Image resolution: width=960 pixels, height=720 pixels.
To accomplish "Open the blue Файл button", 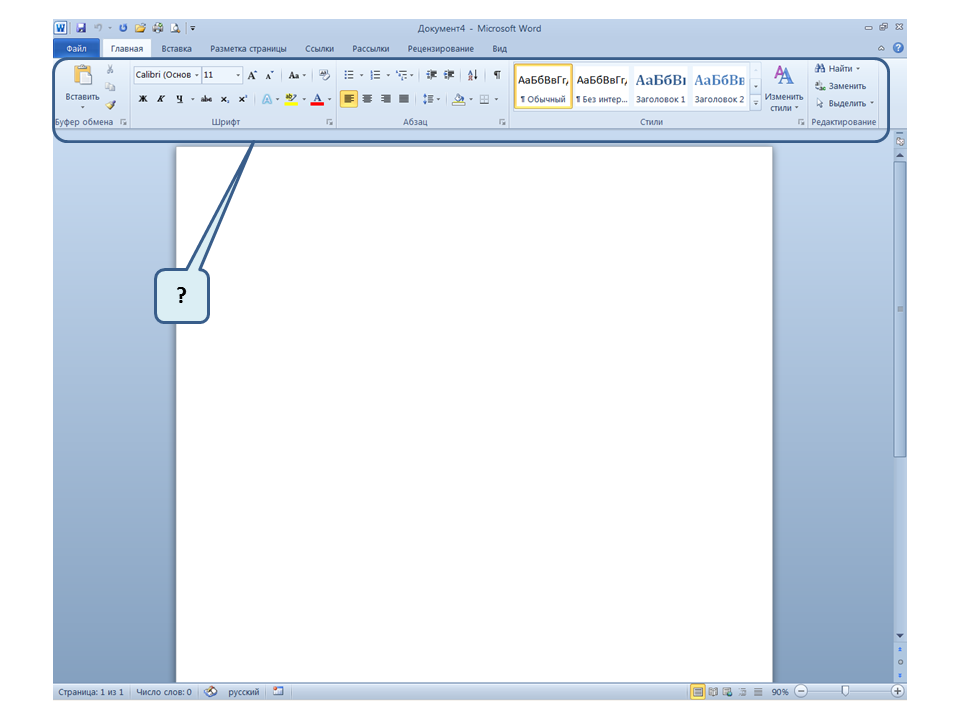I will coord(76,48).
